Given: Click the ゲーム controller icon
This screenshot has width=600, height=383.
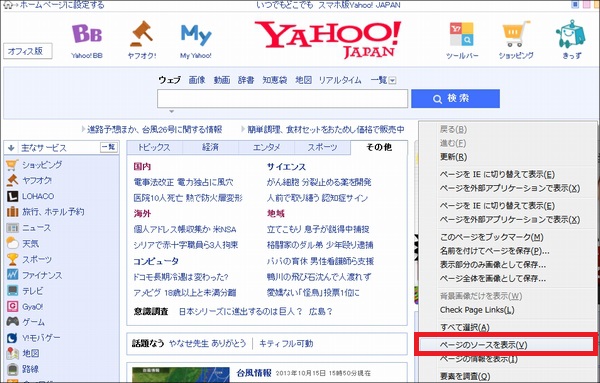Looking at the screenshot, I should point(12,322).
